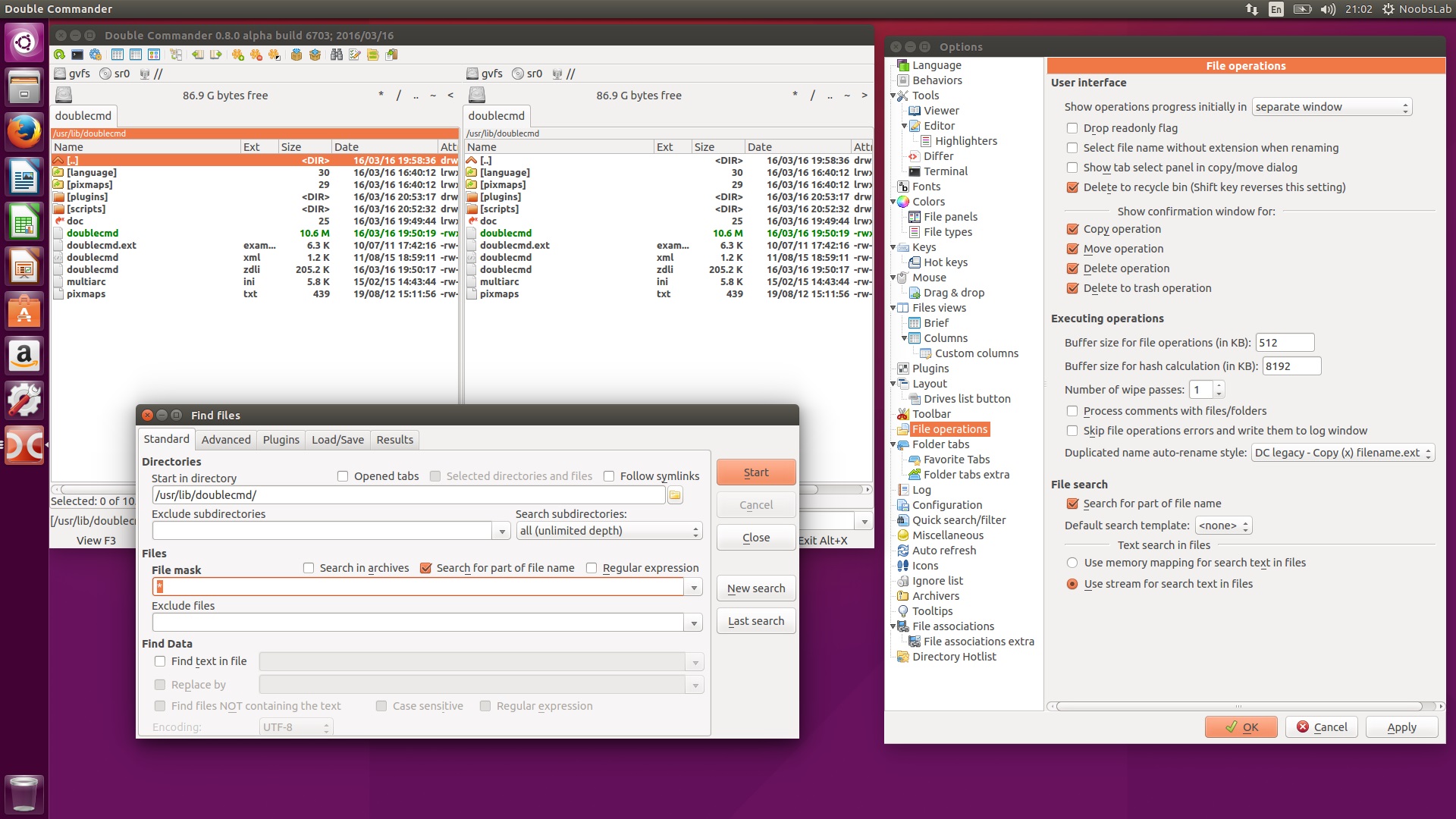Click Start button in Find files
The width and height of the screenshot is (1456, 819).
click(756, 472)
